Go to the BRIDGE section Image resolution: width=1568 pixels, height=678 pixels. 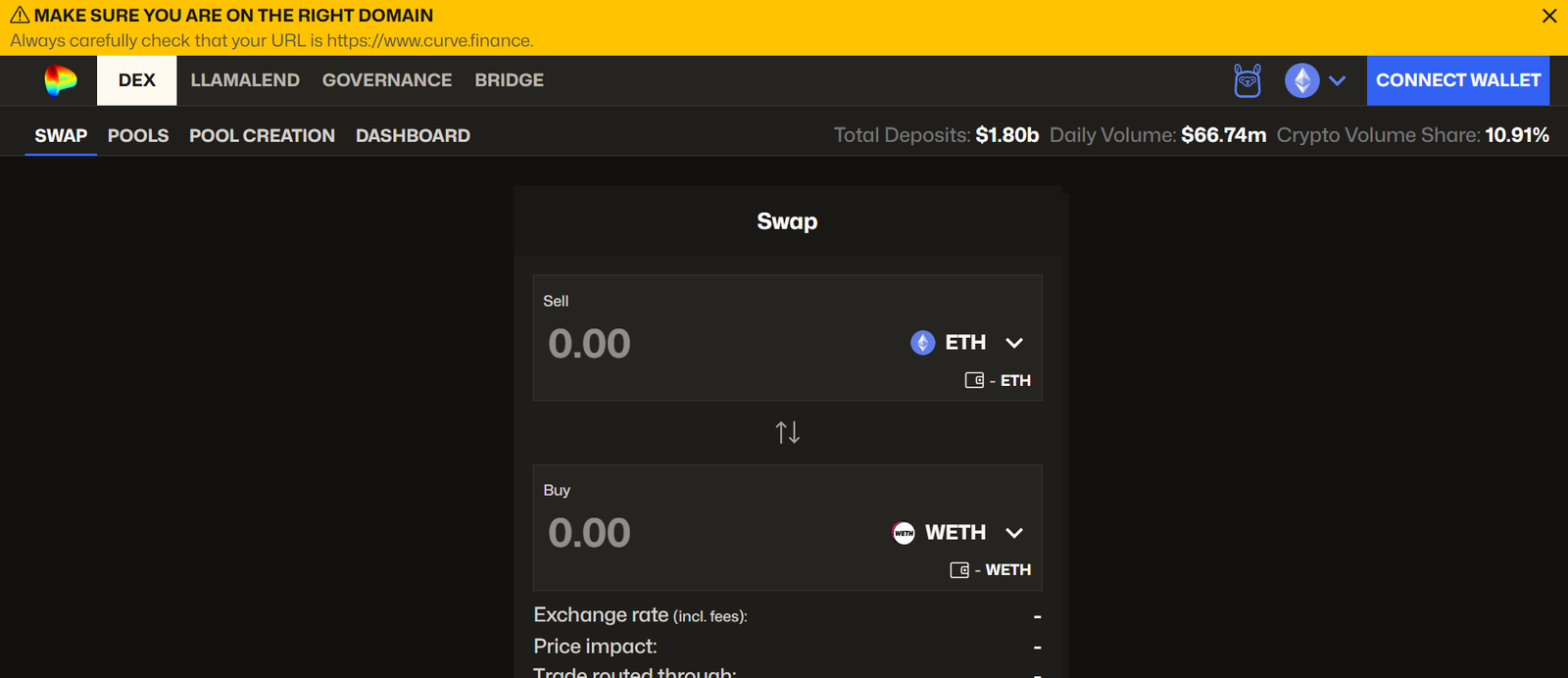point(509,80)
